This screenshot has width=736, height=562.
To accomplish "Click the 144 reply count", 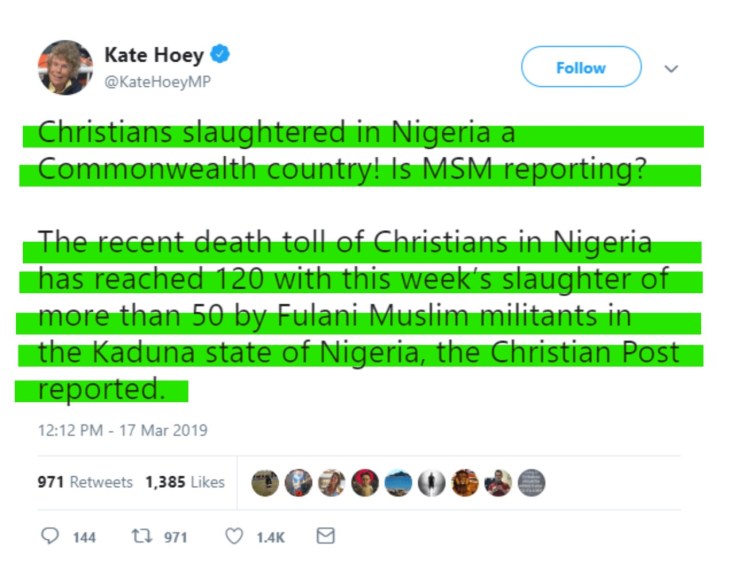I will click(84, 537).
